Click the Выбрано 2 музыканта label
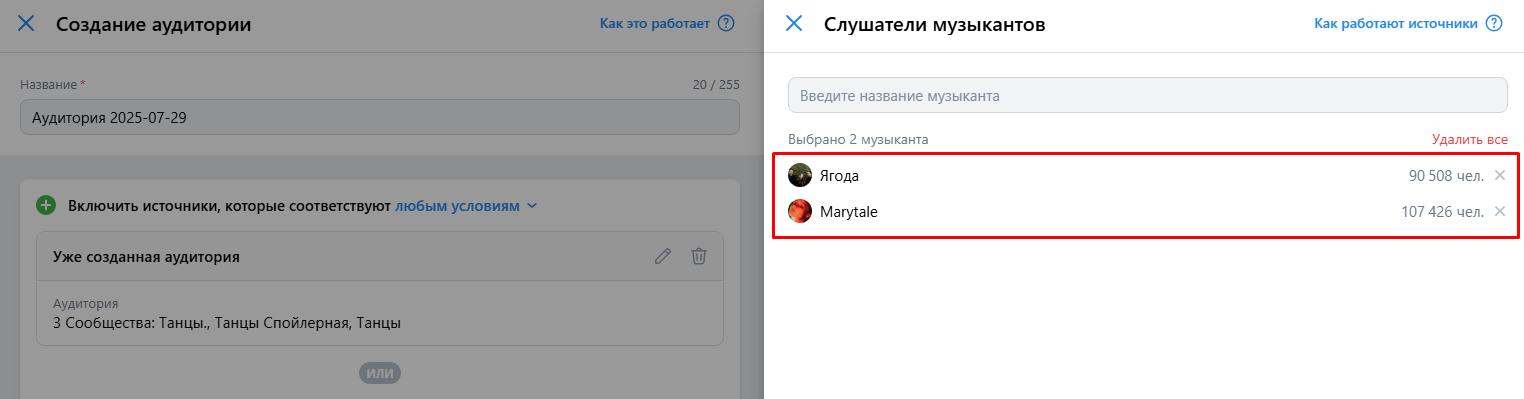 pyautogui.click(x=858, y=140)
